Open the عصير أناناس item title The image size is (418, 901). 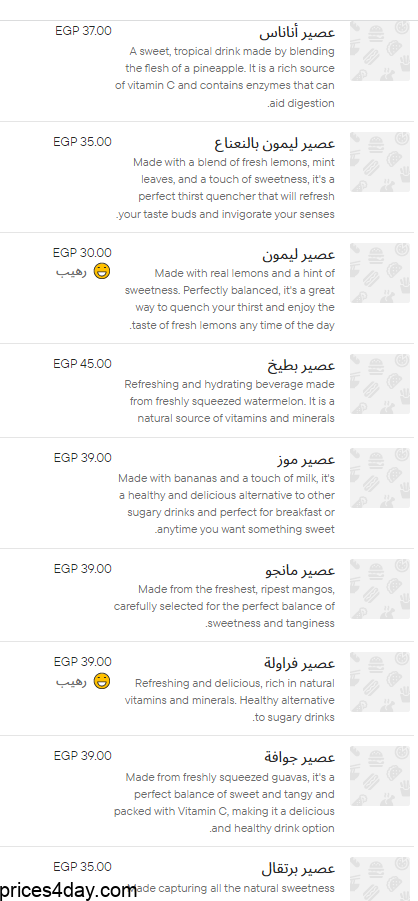point(297,32)
